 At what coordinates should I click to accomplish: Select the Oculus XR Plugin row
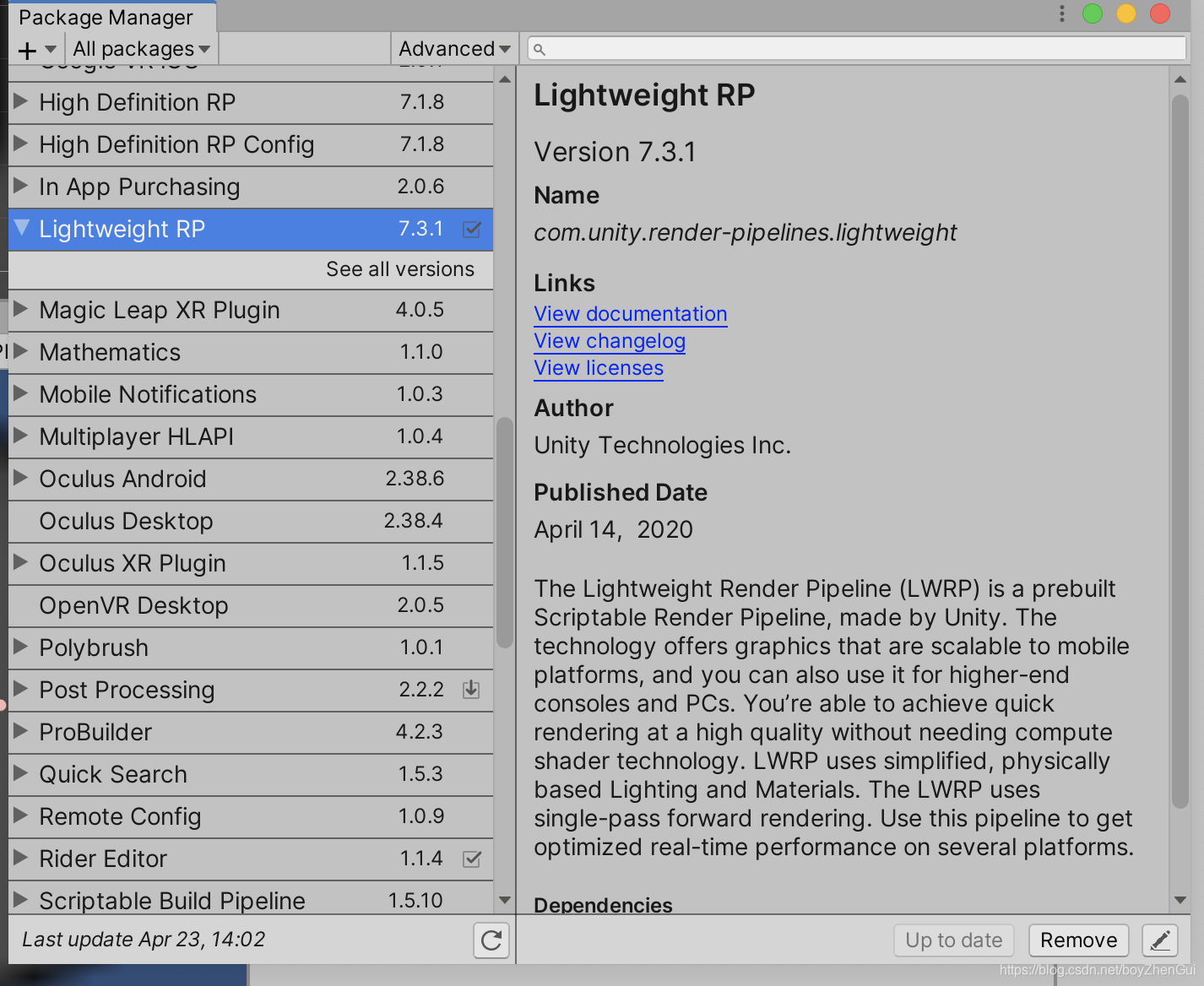click(251, 563)
